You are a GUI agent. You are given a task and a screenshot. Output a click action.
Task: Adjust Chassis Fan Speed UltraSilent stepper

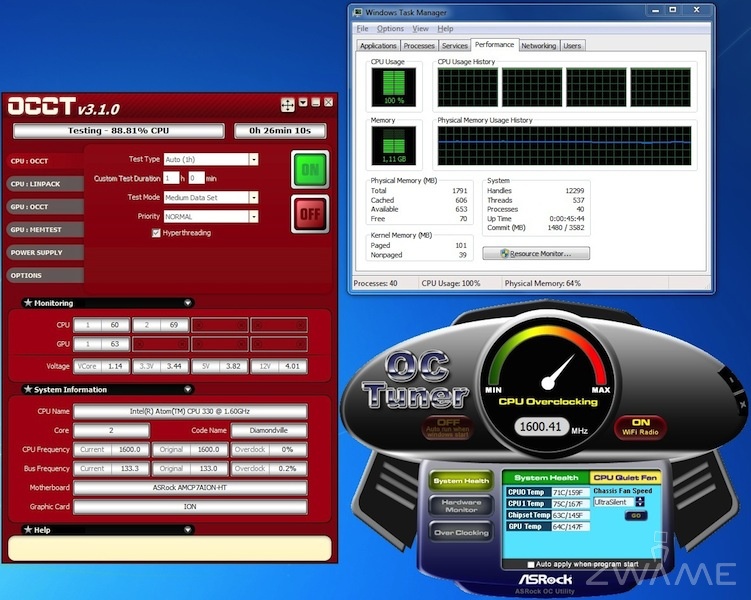click(x=639, y=502)
